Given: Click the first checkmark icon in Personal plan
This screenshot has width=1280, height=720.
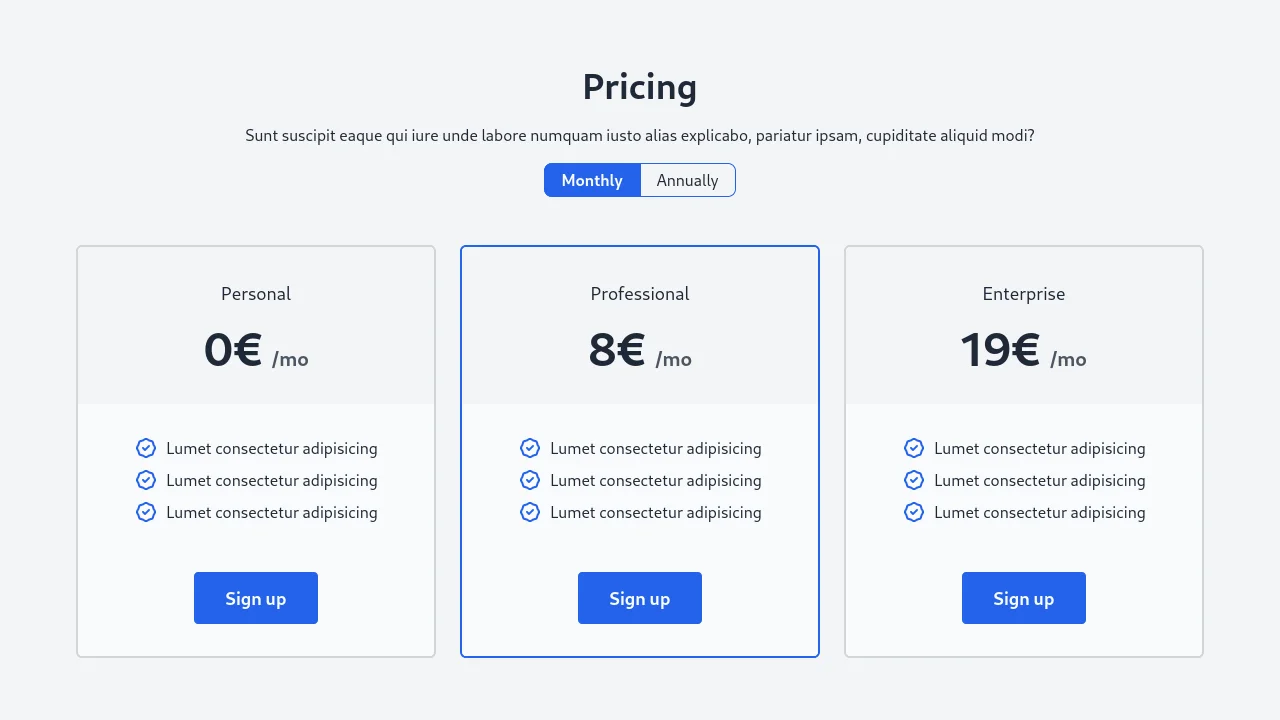Looking at the screenshot, I should [x=146, y=448].
